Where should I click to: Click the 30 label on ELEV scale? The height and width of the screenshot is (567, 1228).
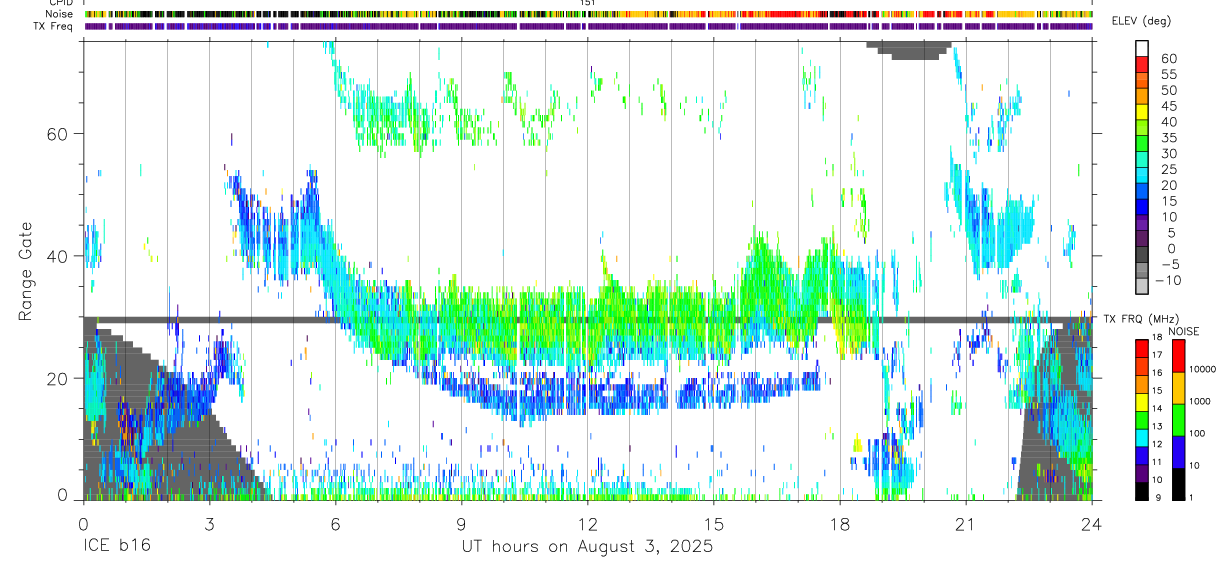tap(1168, 153)
